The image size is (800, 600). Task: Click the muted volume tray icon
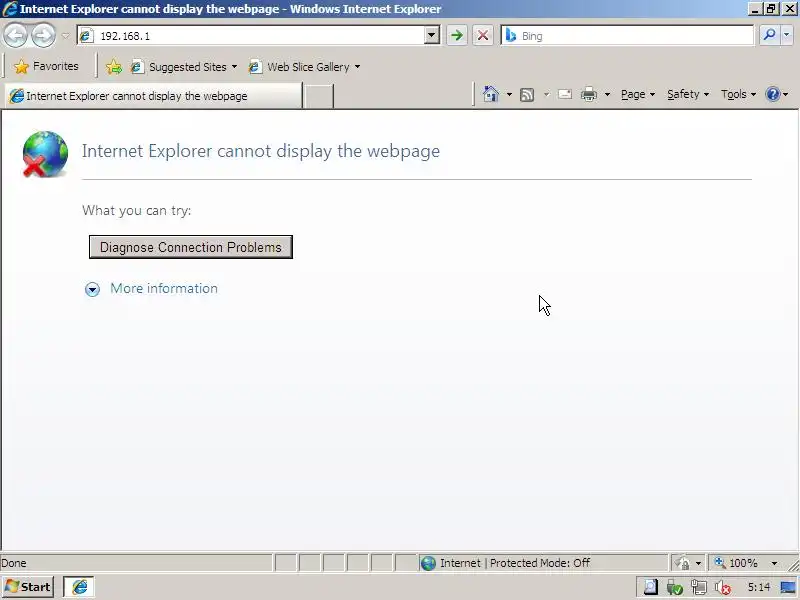pos(722,588)
